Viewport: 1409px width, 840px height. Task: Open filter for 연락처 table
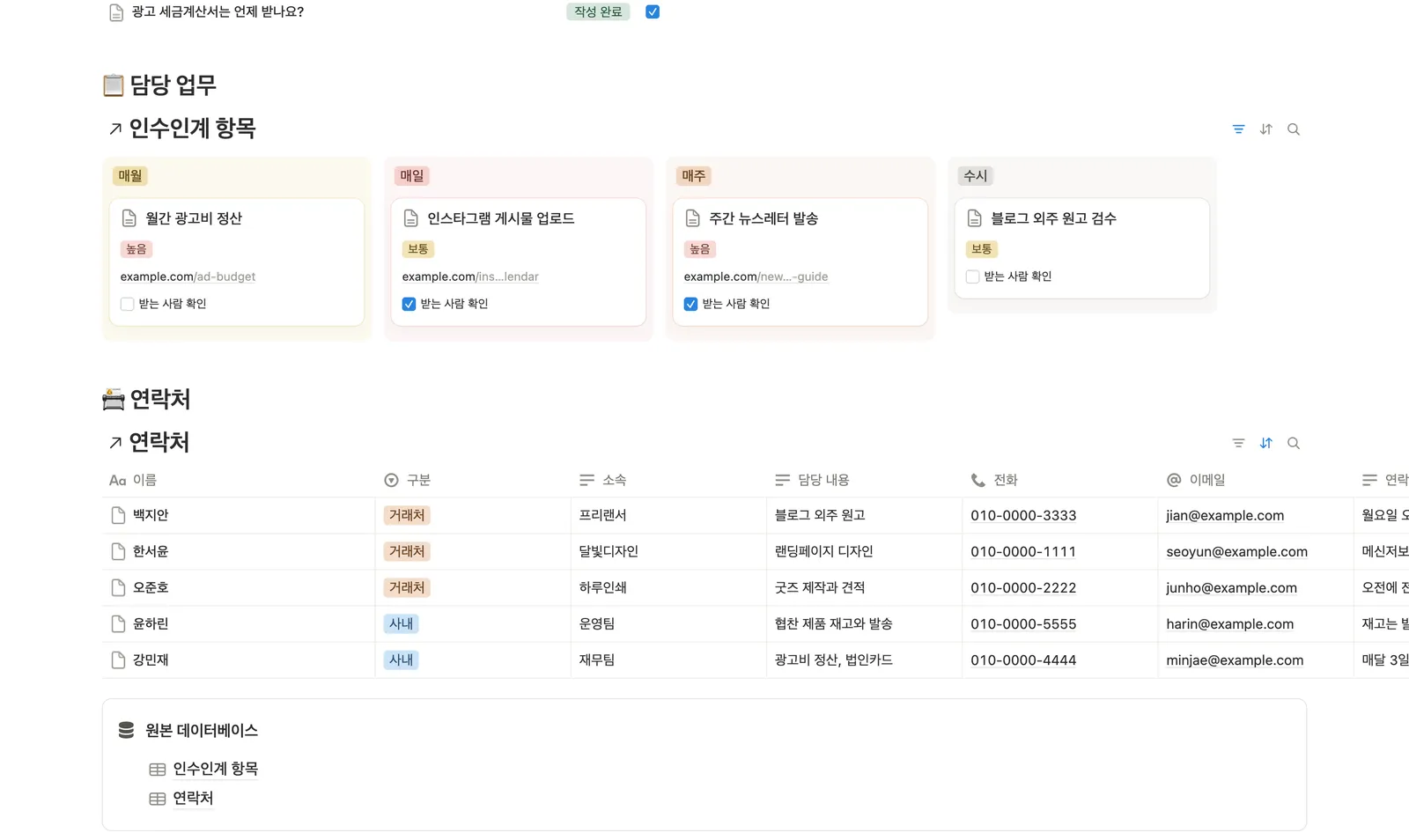(x=1238, y=443)
